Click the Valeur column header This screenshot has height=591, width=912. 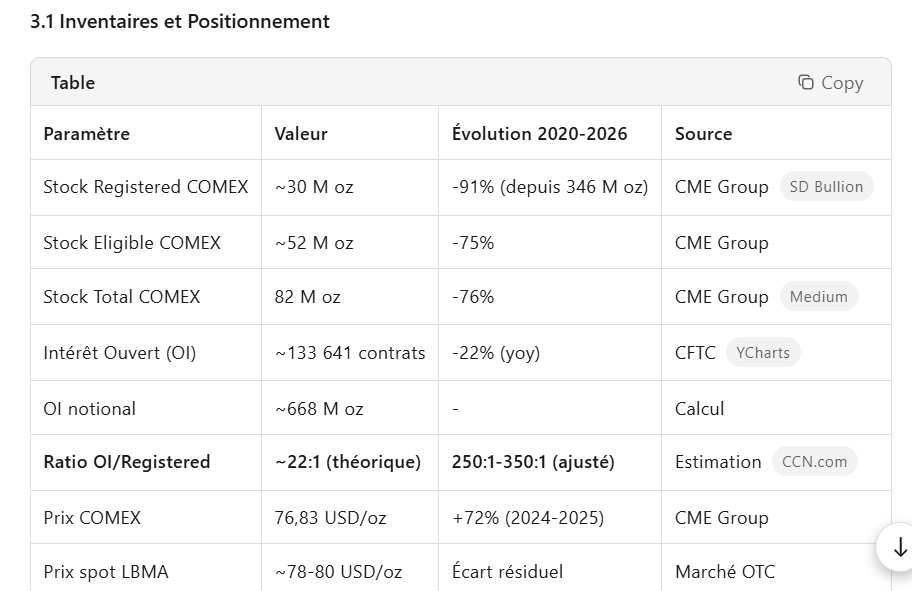(x=301, y=134)
